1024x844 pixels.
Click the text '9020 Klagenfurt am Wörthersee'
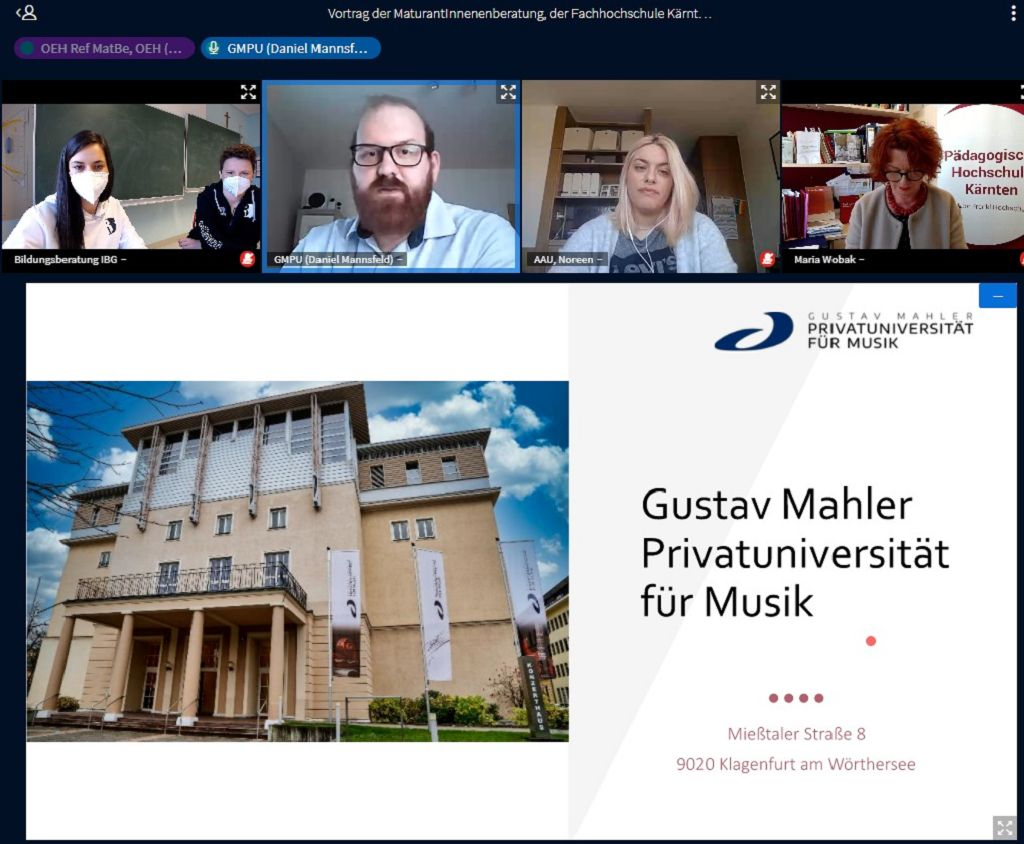795,764
